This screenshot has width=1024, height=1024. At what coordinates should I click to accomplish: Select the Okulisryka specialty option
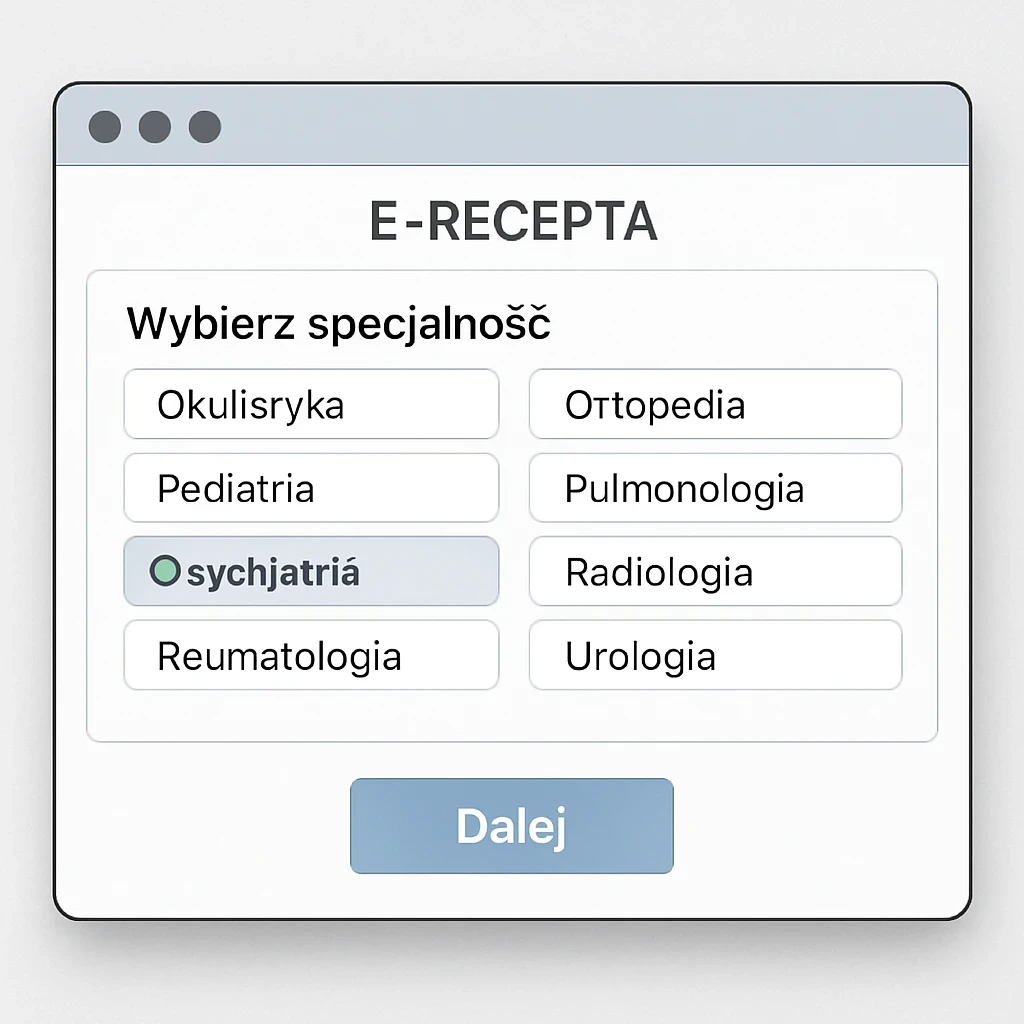[310, 404]
